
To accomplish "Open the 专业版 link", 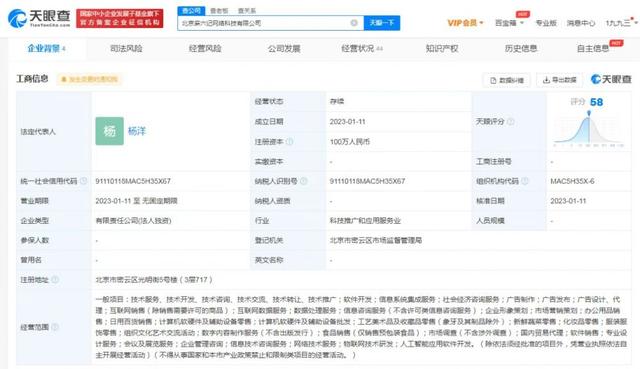I will 546,23.
